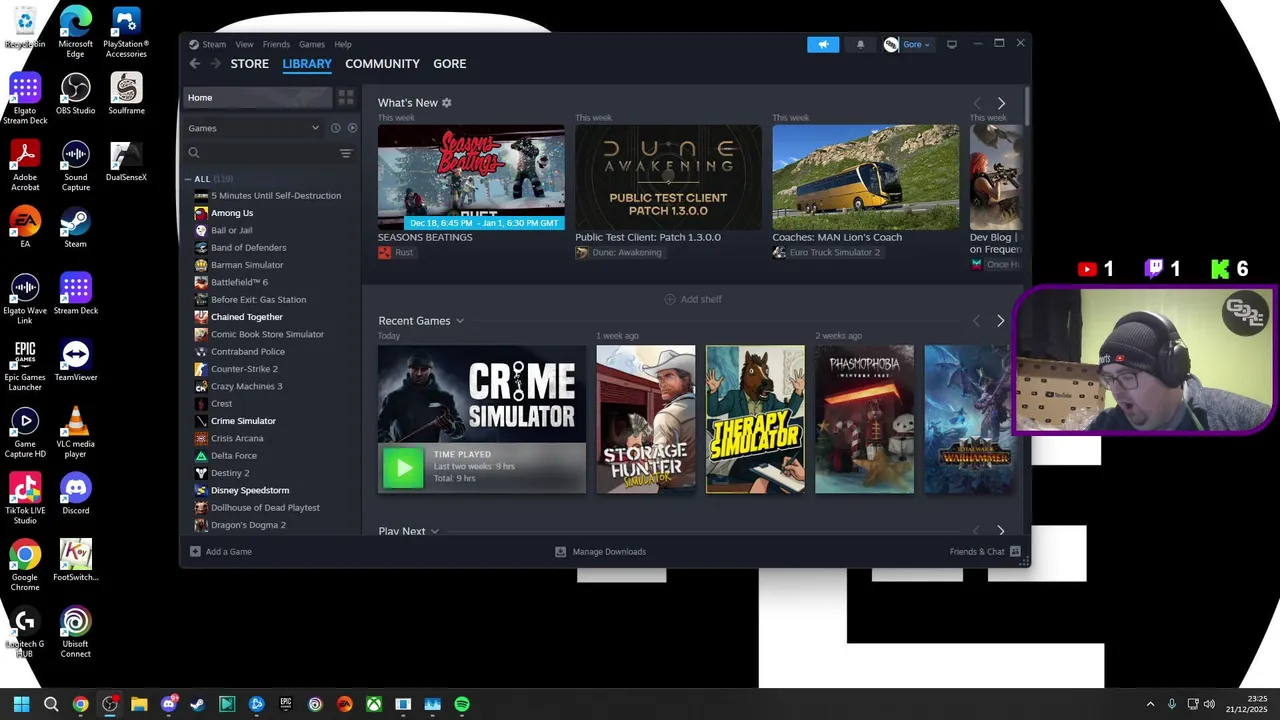
Task: Open the Dune Awakening patch news card
Action: click(x=668, y=178)
